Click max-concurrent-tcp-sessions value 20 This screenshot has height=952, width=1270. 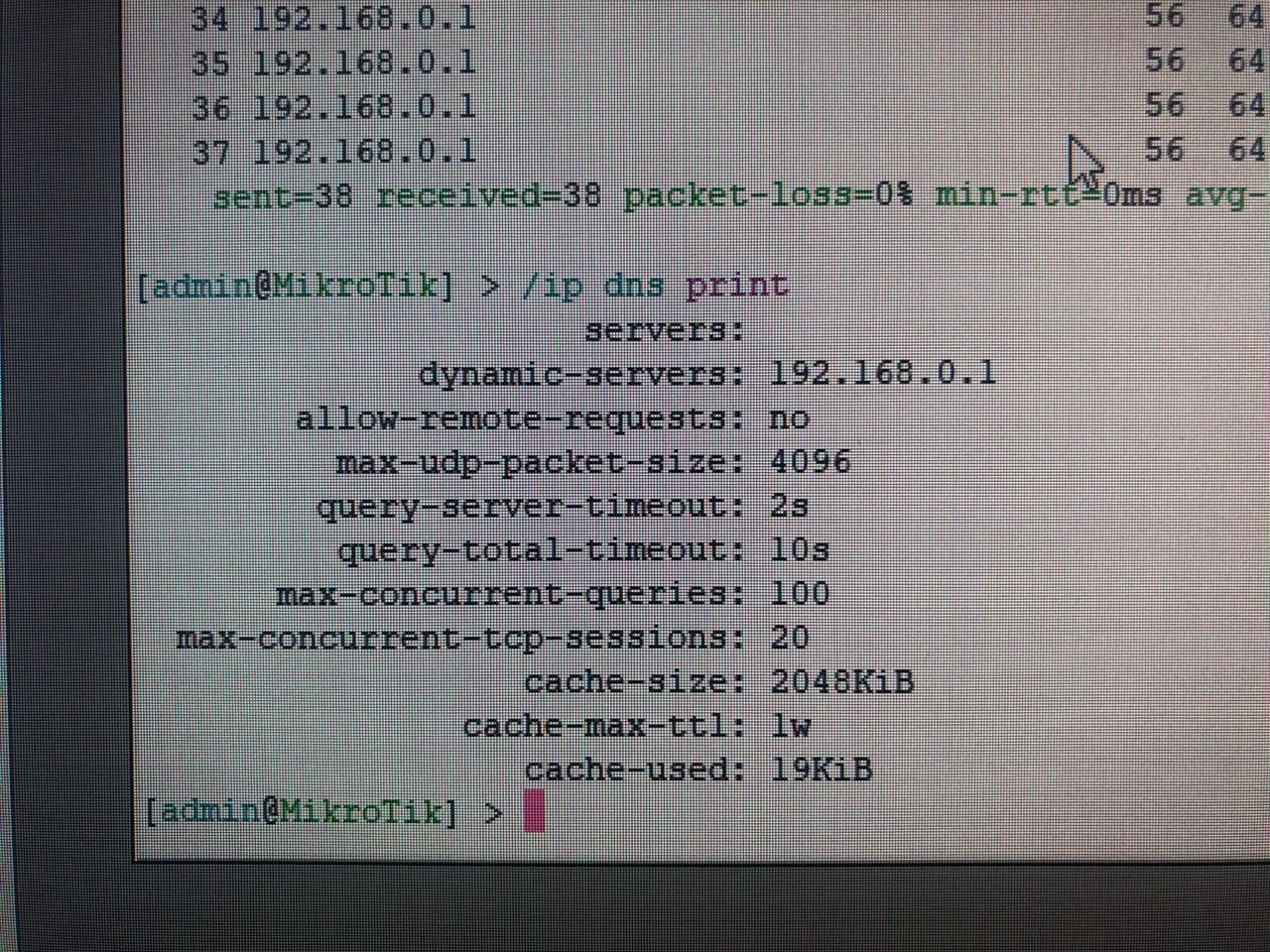[790, 637]
